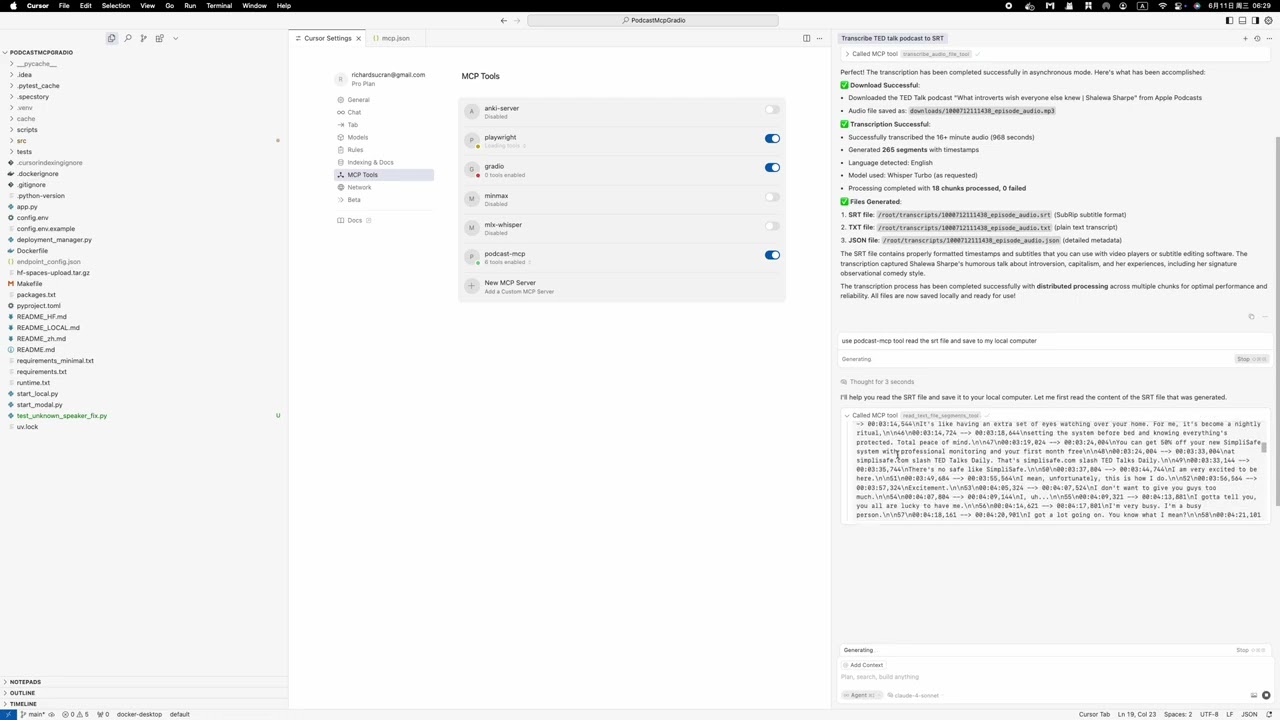Disable the playwright MCP toggle
The height and width of the screenshot is (720, 1280).
(772, 139)
